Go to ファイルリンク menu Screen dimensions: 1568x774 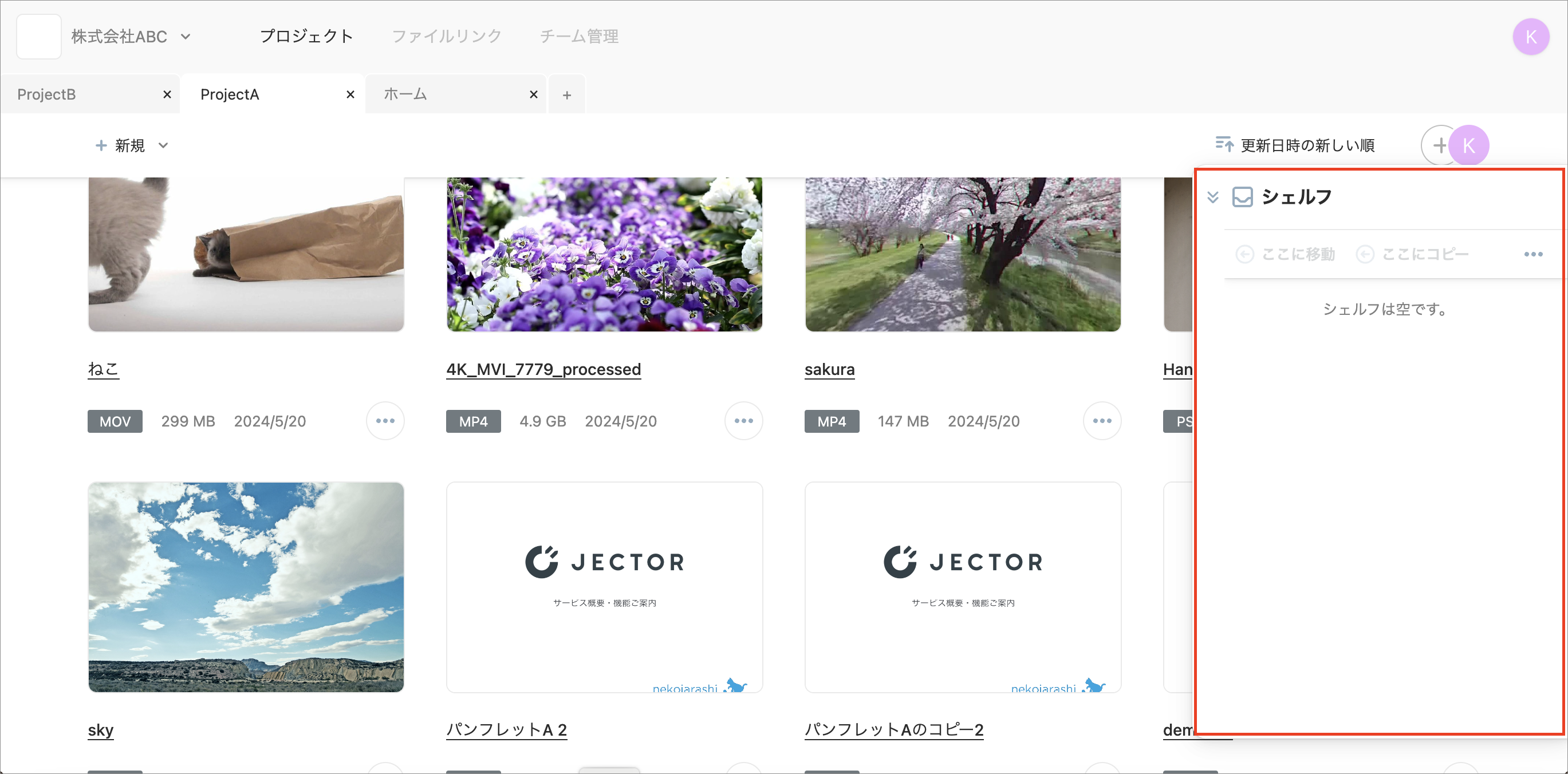(447, 37)
